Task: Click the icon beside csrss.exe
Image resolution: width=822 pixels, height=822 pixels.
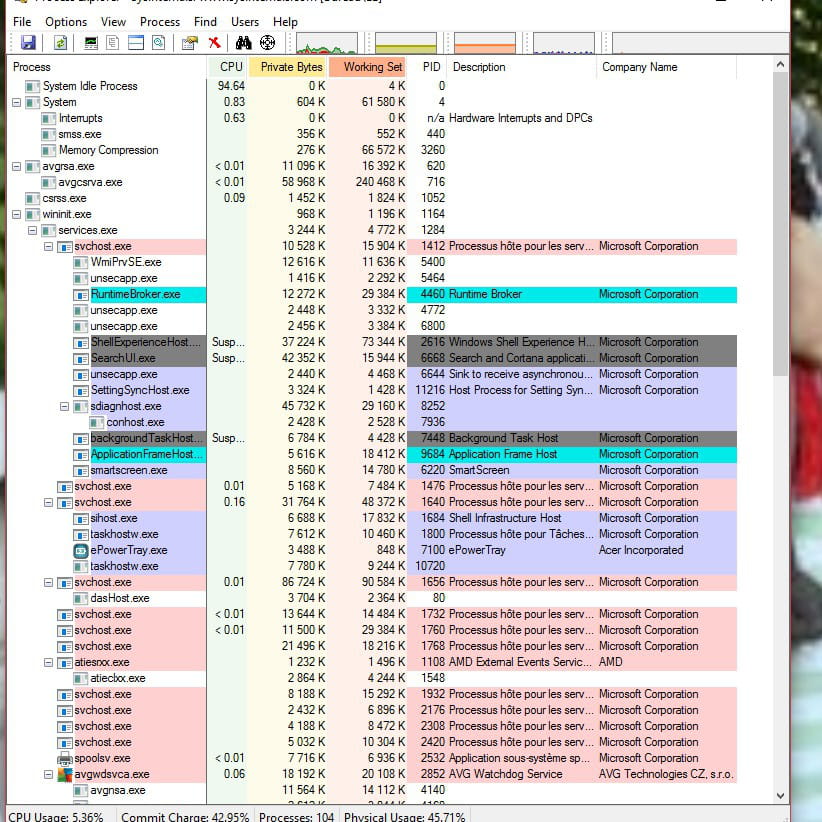Action: pos(33,199)
